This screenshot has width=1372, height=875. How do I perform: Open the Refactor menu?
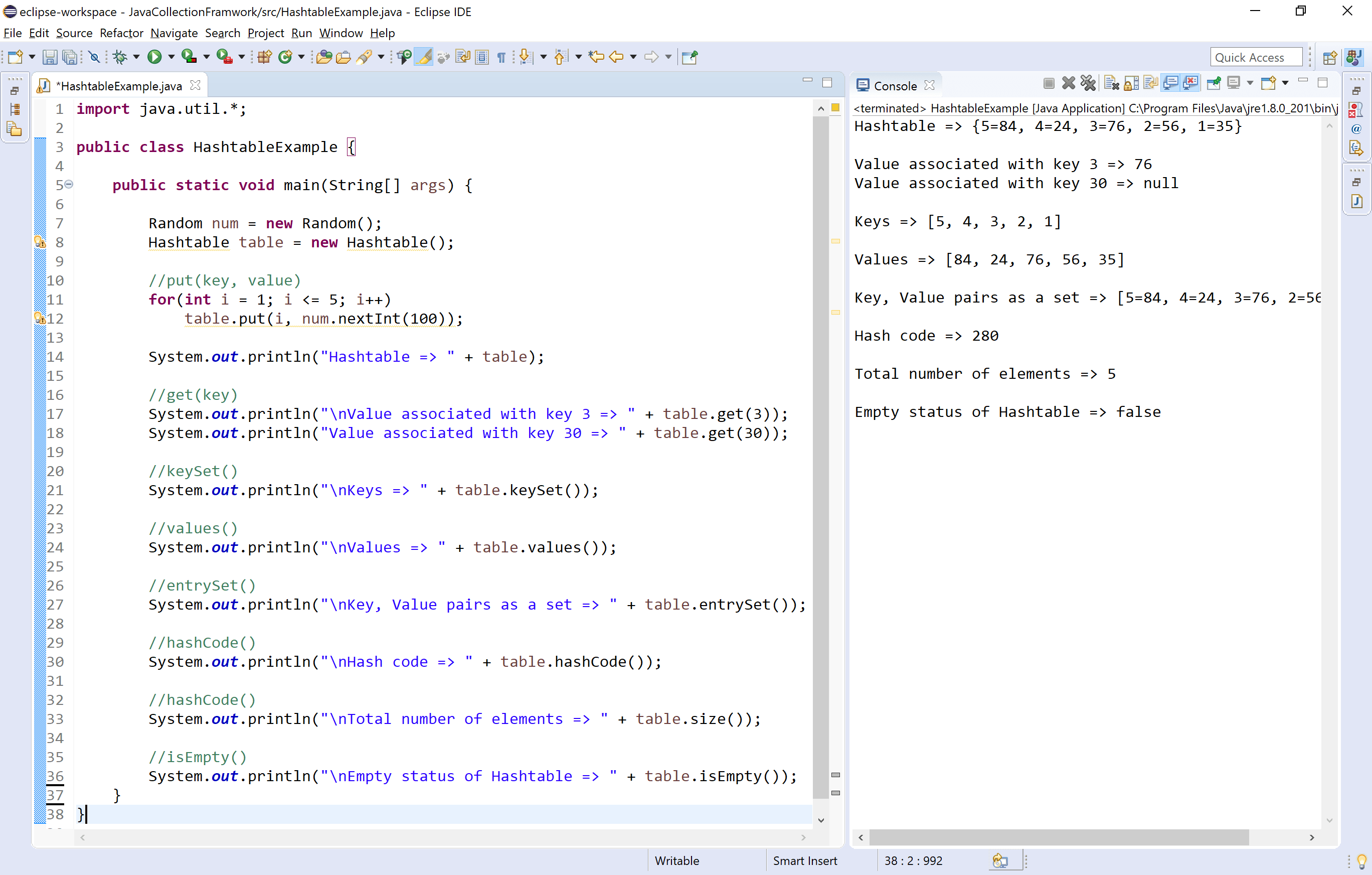tap(121, 33)
